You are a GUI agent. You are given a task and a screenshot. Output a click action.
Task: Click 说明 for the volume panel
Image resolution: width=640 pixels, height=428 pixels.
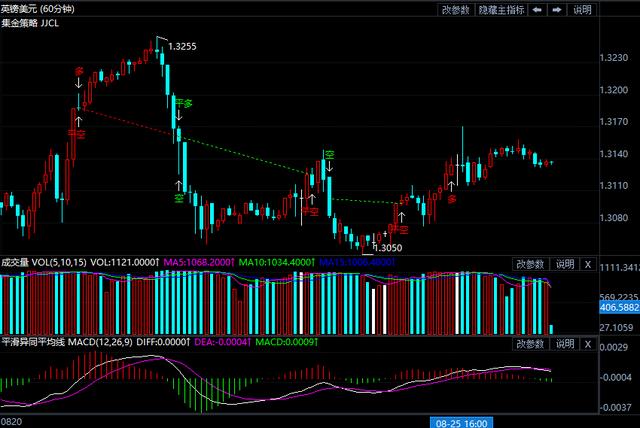[565, 264]
